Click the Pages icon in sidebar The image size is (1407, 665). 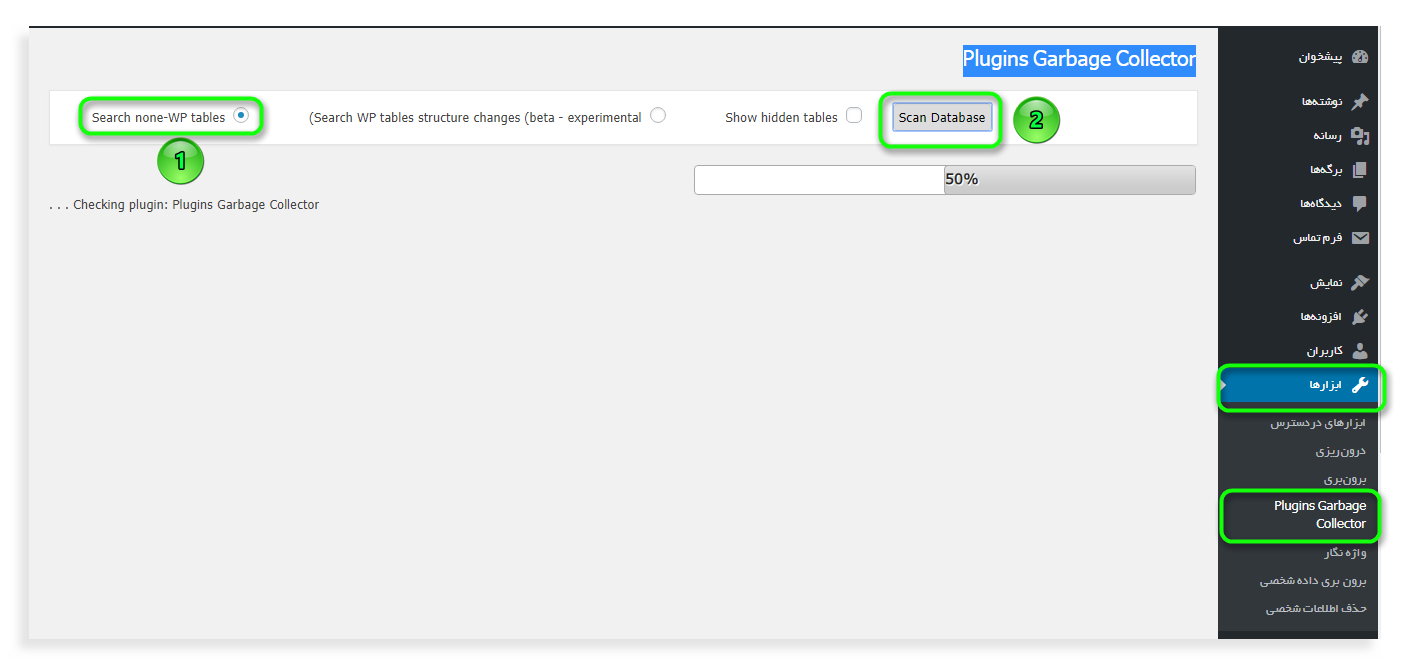[x=1359, y=169]
